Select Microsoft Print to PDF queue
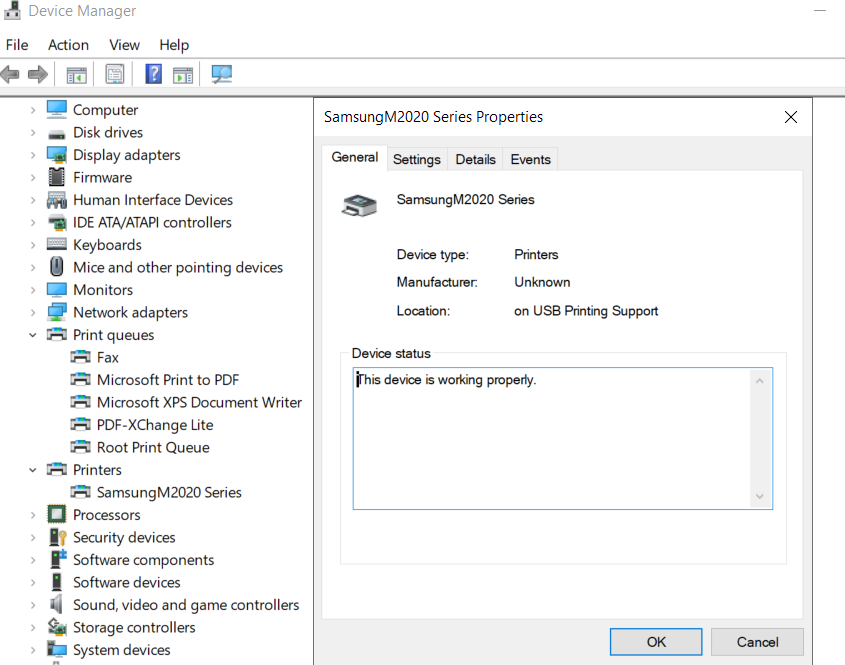 point(167,380)
